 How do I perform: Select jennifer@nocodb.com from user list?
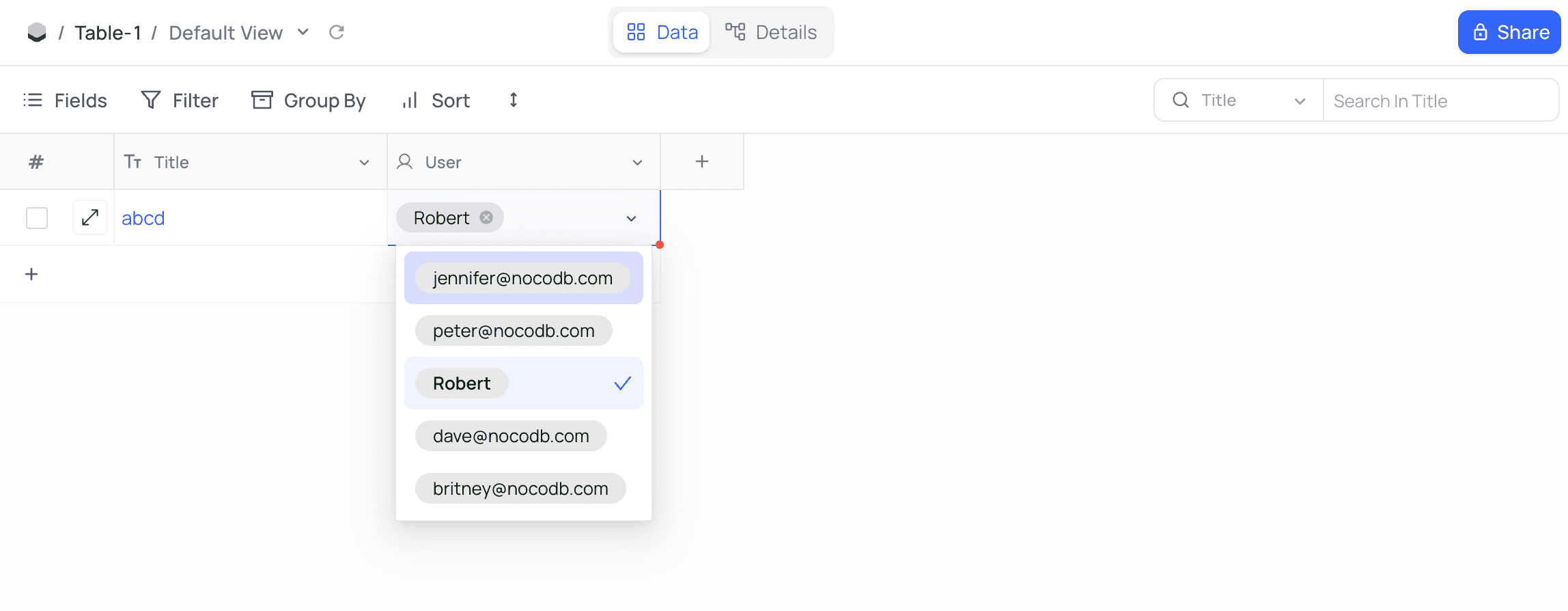(x=523, y=278)
